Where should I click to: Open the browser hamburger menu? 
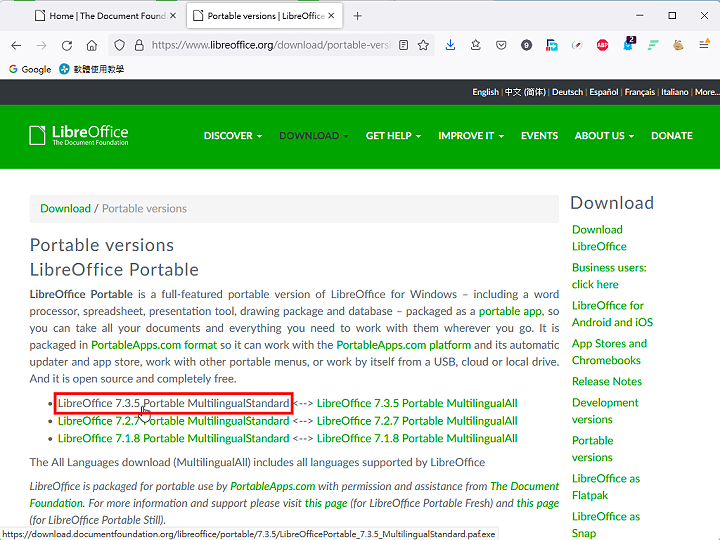704,45
